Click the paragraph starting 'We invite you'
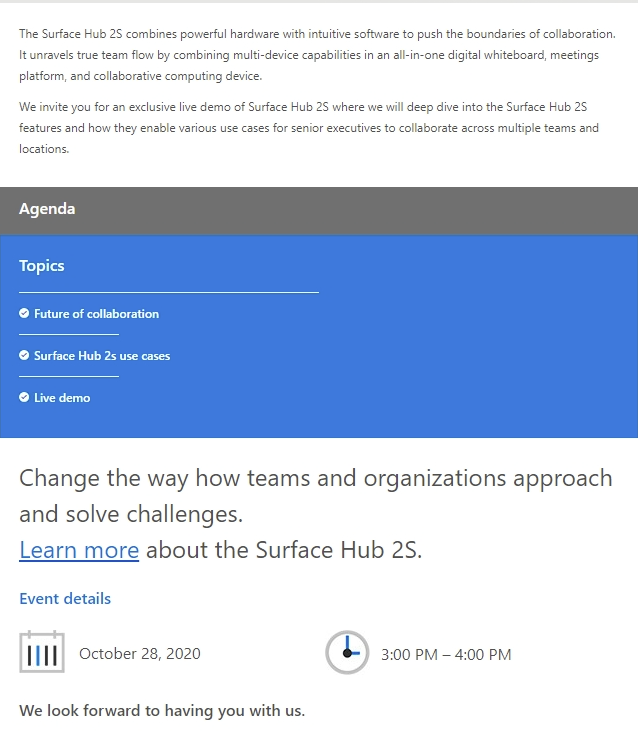 [x=309, y=128]
